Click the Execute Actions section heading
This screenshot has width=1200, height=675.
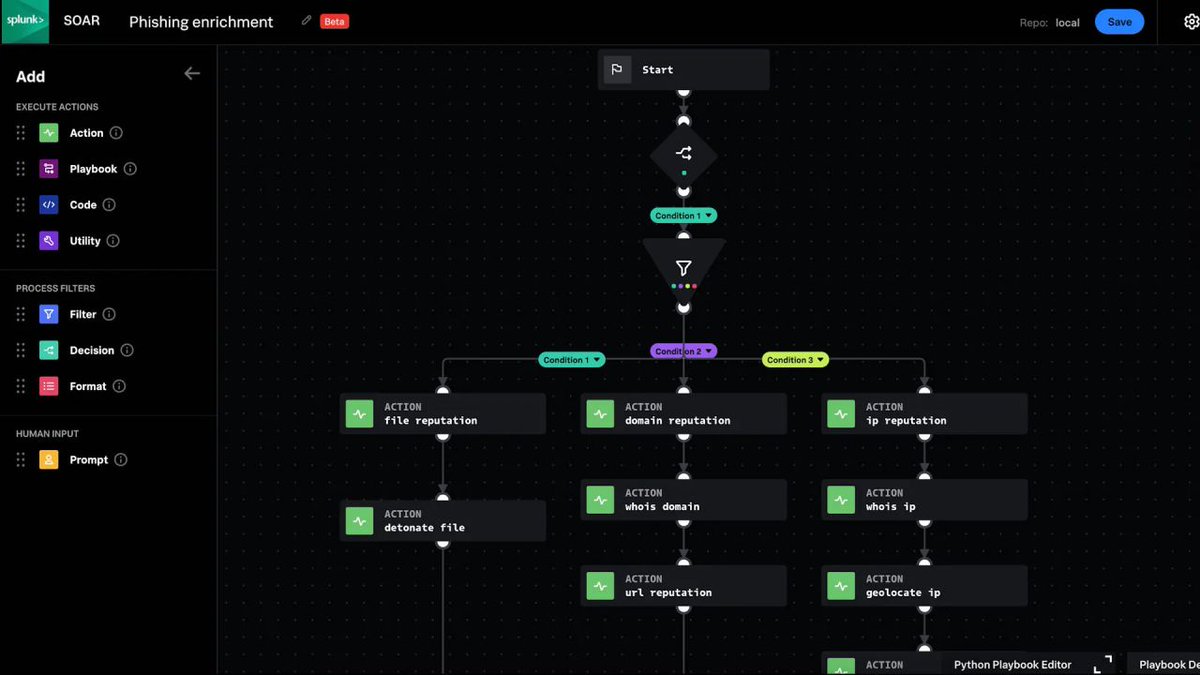click(57, 107)
